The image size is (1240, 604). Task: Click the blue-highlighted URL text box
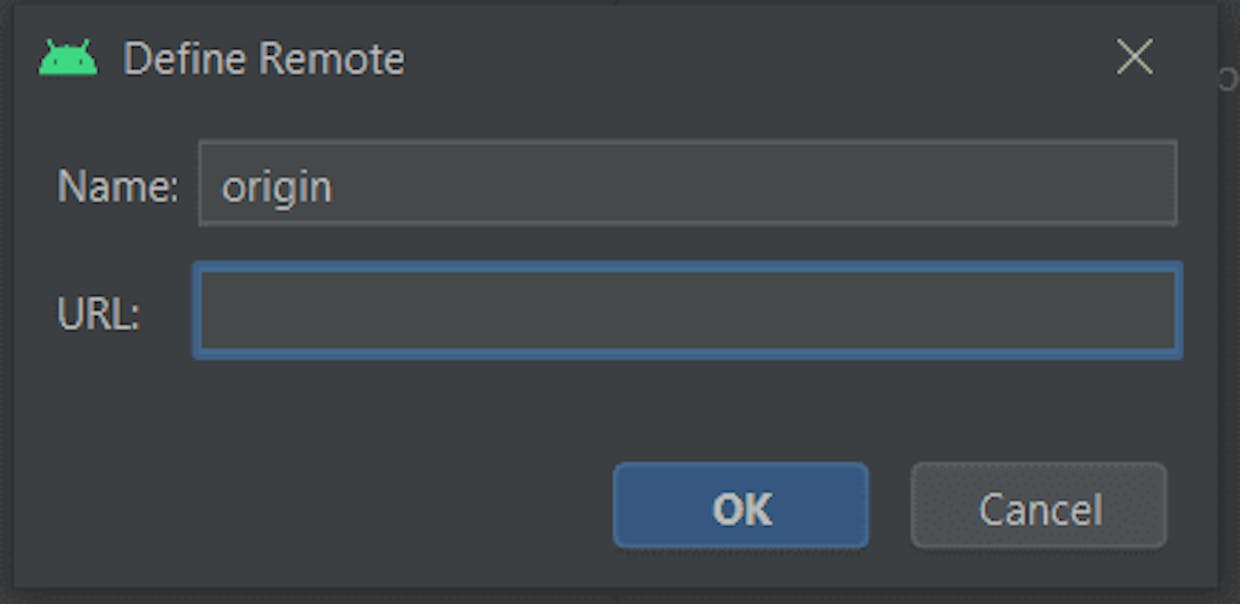688,311
